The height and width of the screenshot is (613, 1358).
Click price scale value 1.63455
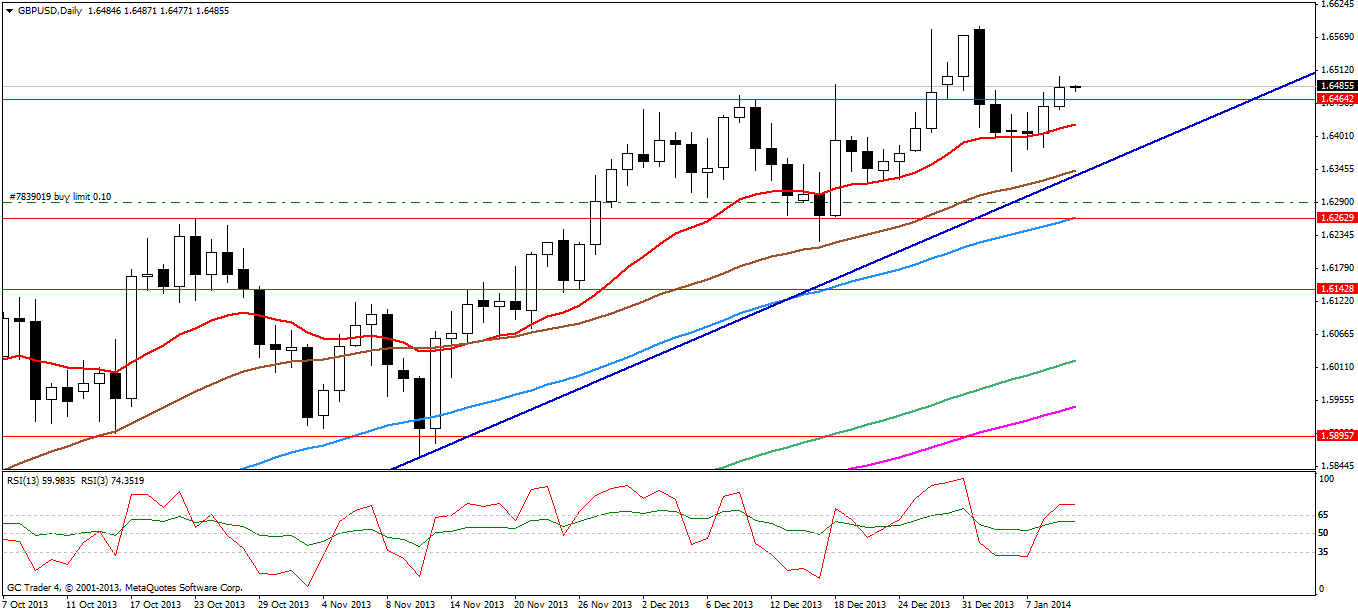tap(1338, 169)
